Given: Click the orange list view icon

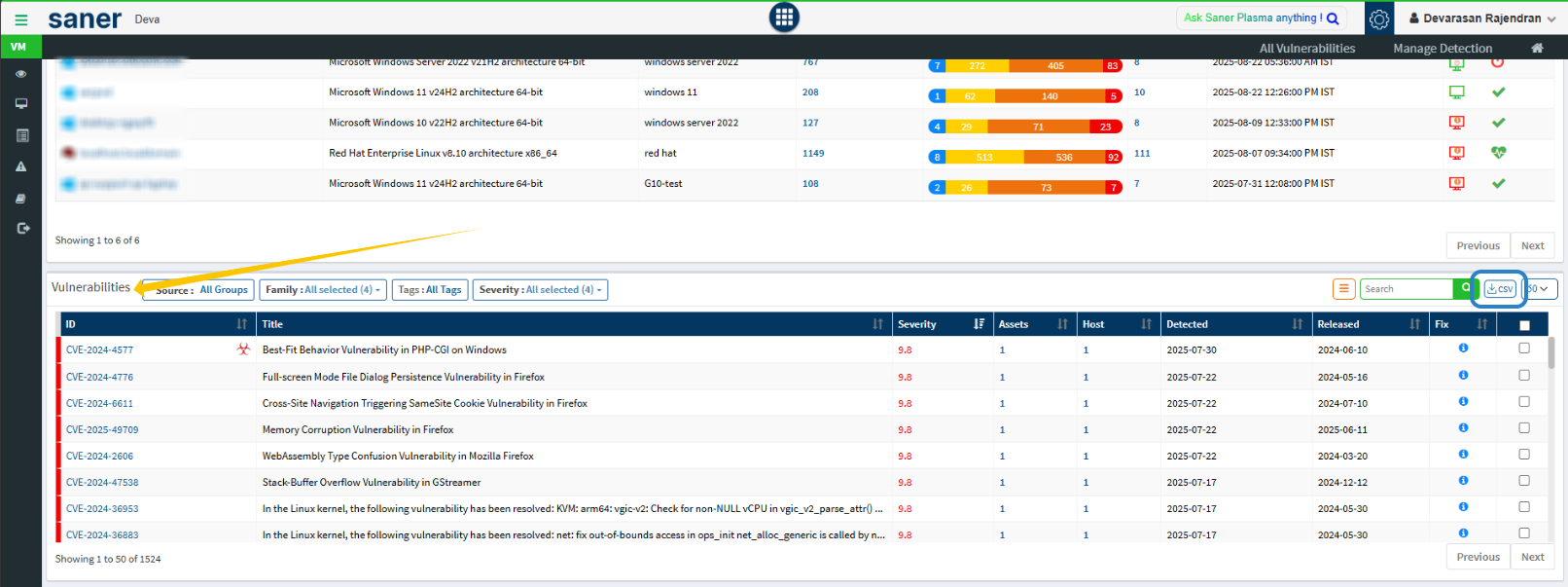Looking at the screenshot, I should [x=1343, y=289].
